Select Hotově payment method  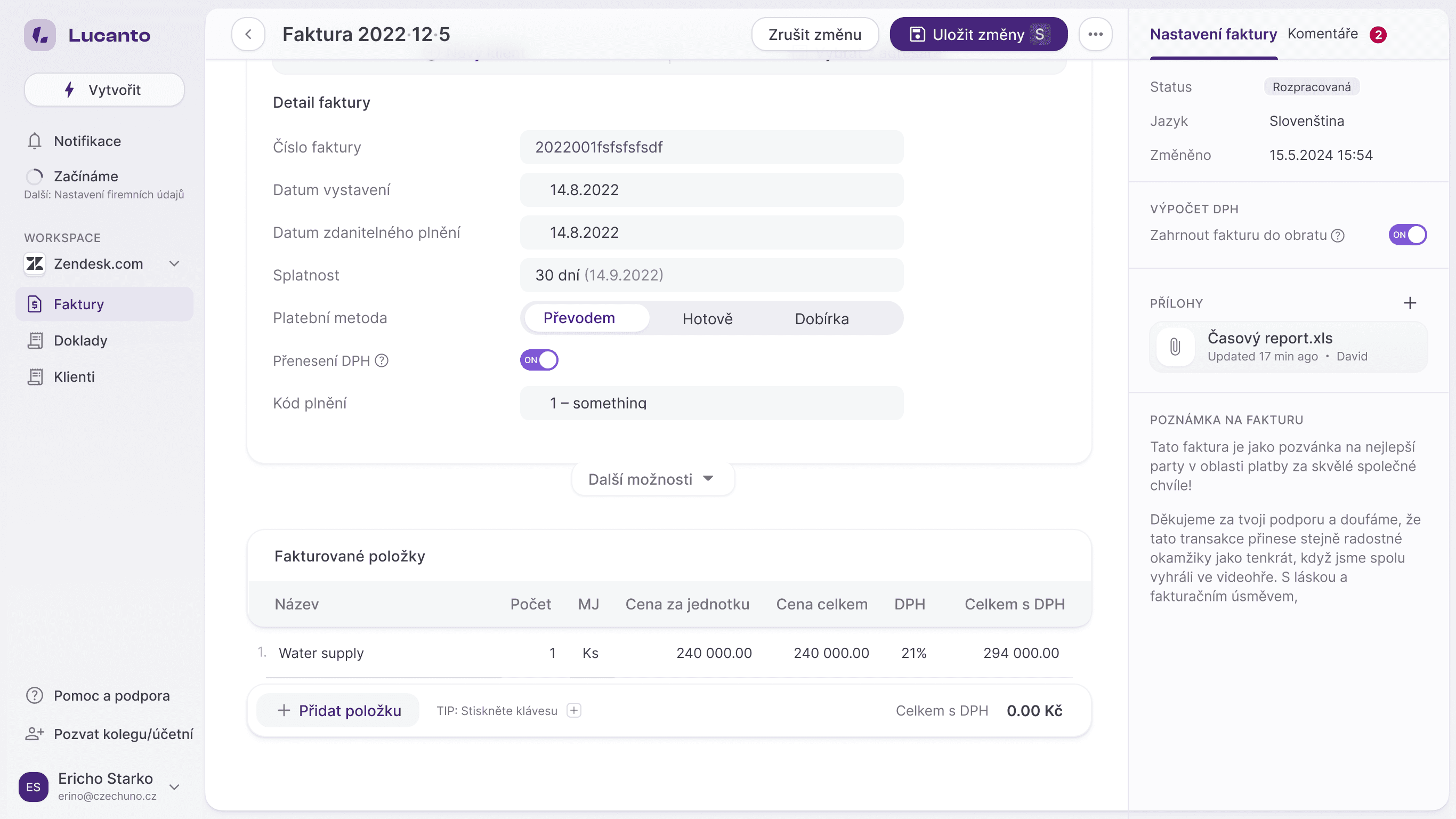click(x=707, y=318)
